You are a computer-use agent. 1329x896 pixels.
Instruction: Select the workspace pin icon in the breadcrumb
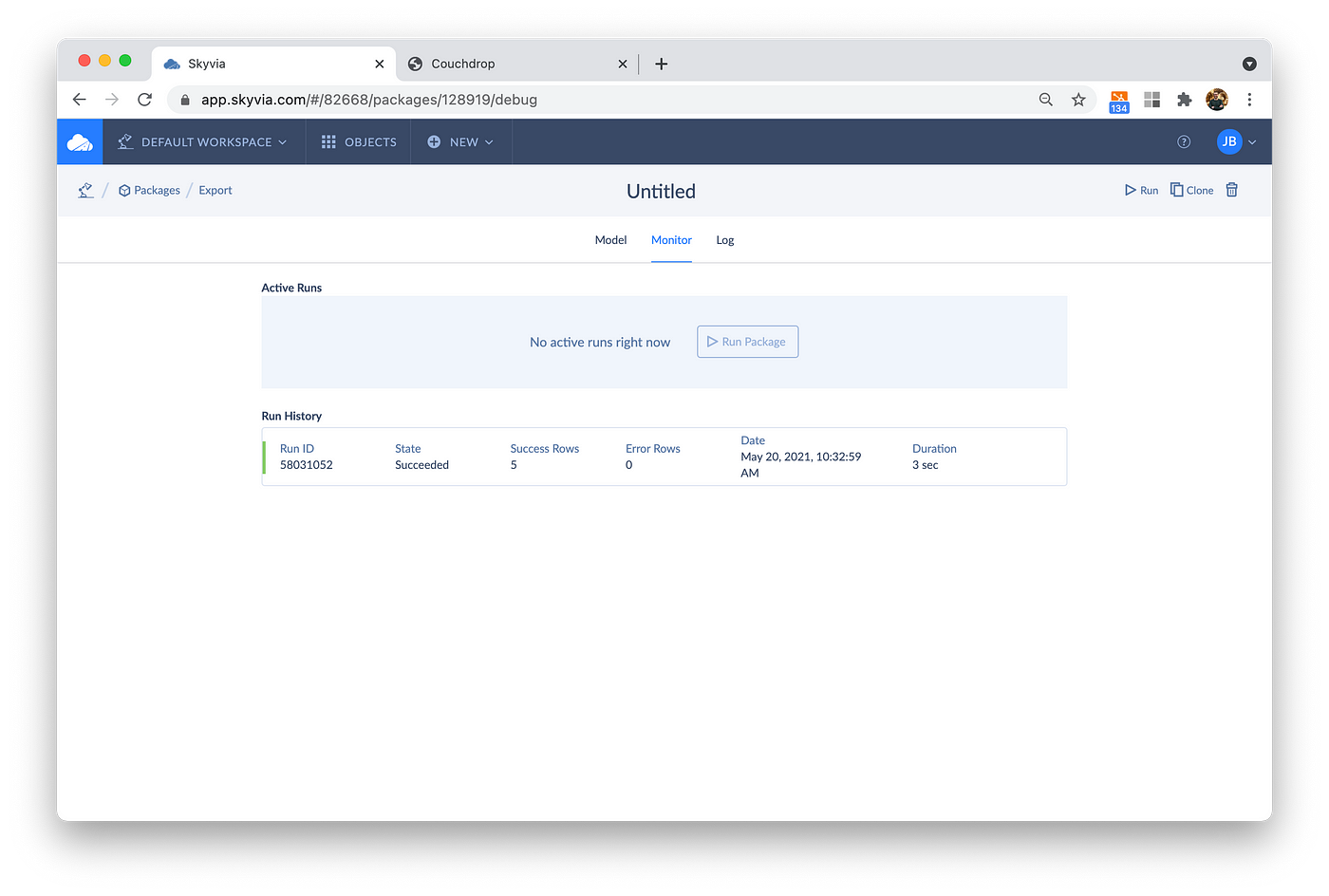point(84,190)
